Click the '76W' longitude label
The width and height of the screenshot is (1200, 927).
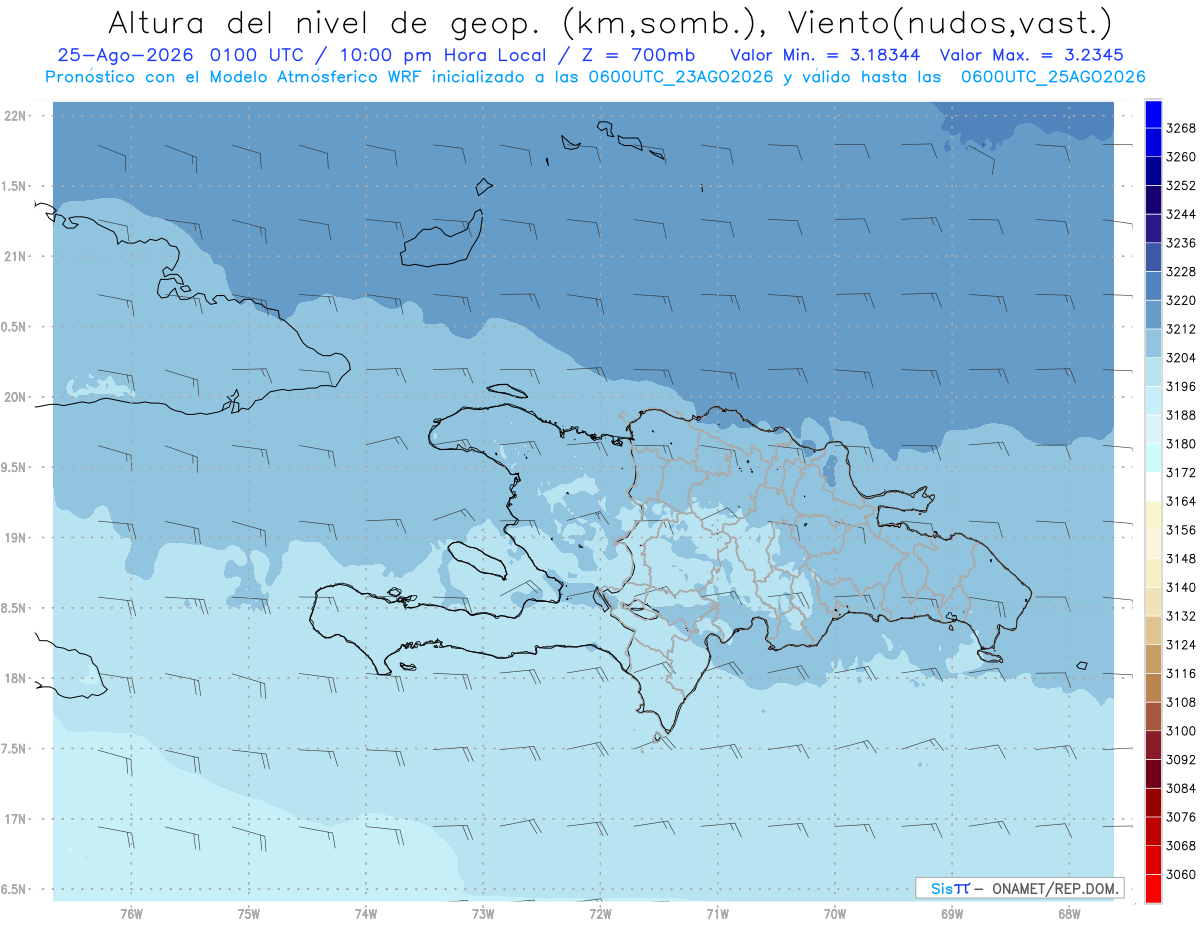[131, 913]
